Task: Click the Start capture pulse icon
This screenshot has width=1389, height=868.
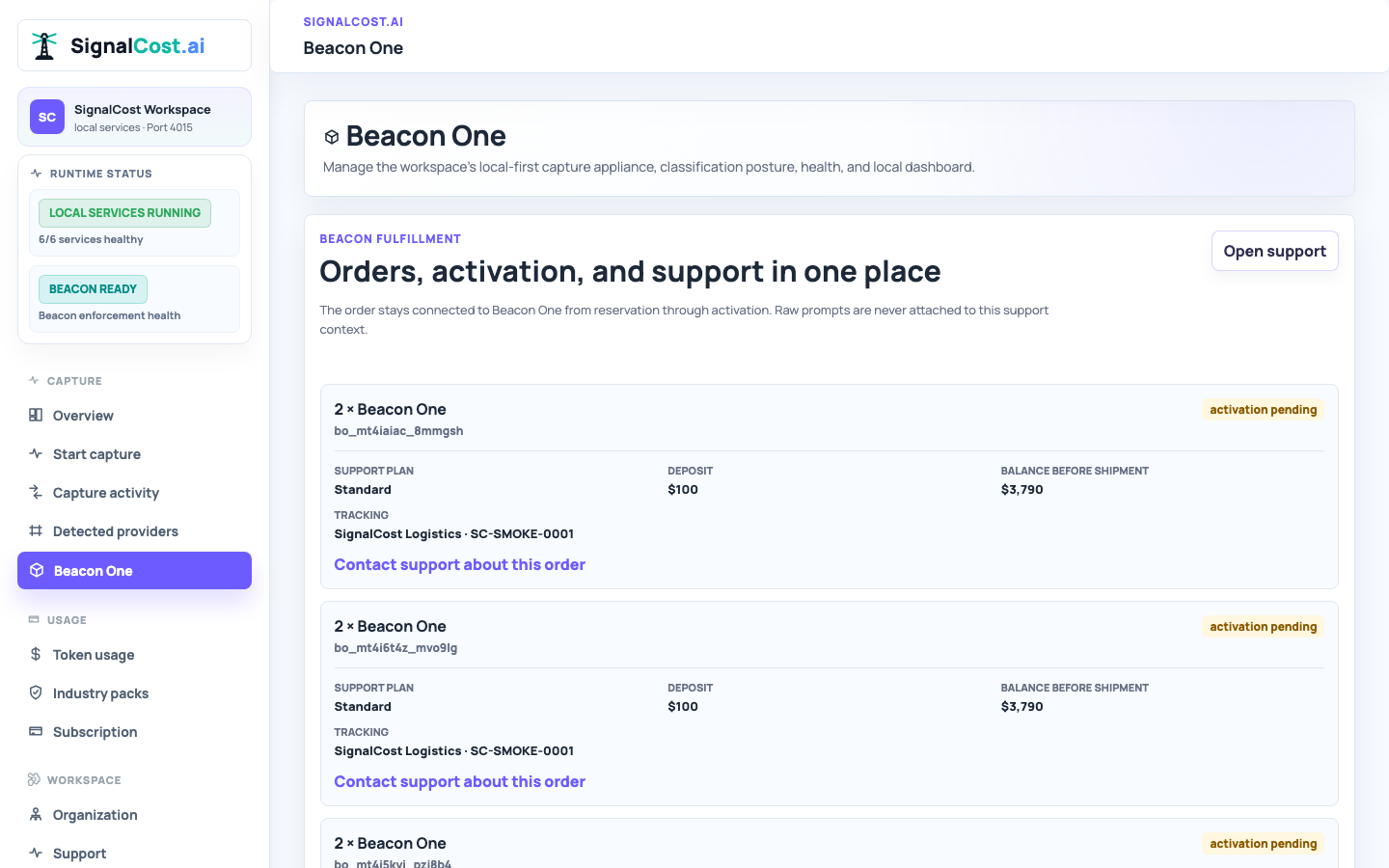Action: pyautogui.click(x=36, y=453)
